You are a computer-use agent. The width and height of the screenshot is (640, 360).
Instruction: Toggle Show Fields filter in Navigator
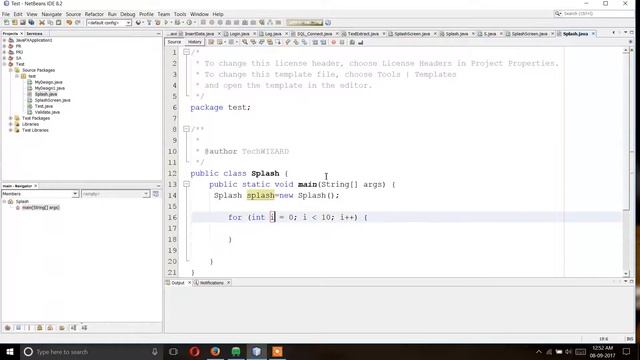(x=18, y=328)
